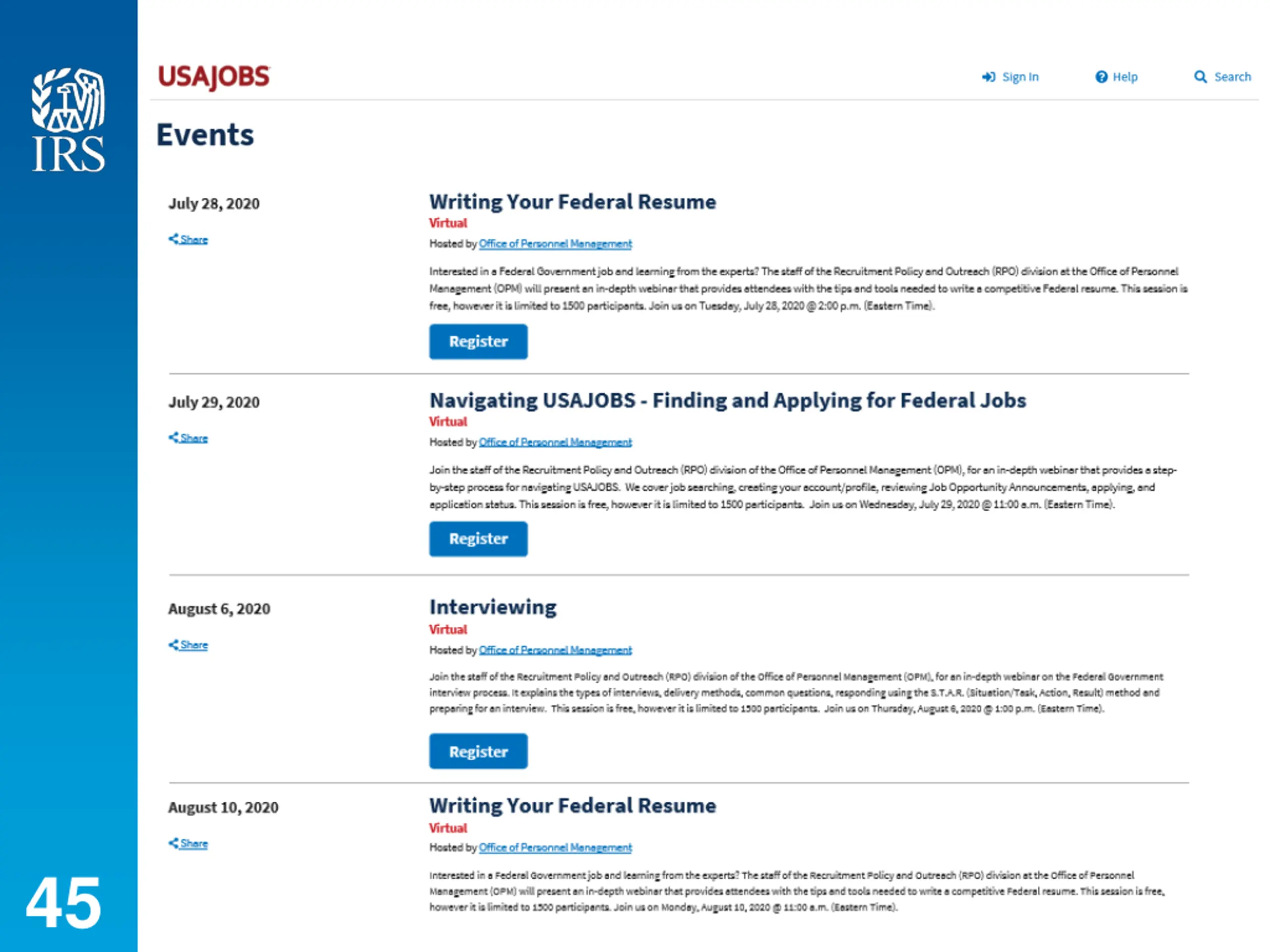Click the share icon under July 29, 2020
The width and height of the screenshot is (1270, 952).
pyautogui.click(x=174, y=437)
